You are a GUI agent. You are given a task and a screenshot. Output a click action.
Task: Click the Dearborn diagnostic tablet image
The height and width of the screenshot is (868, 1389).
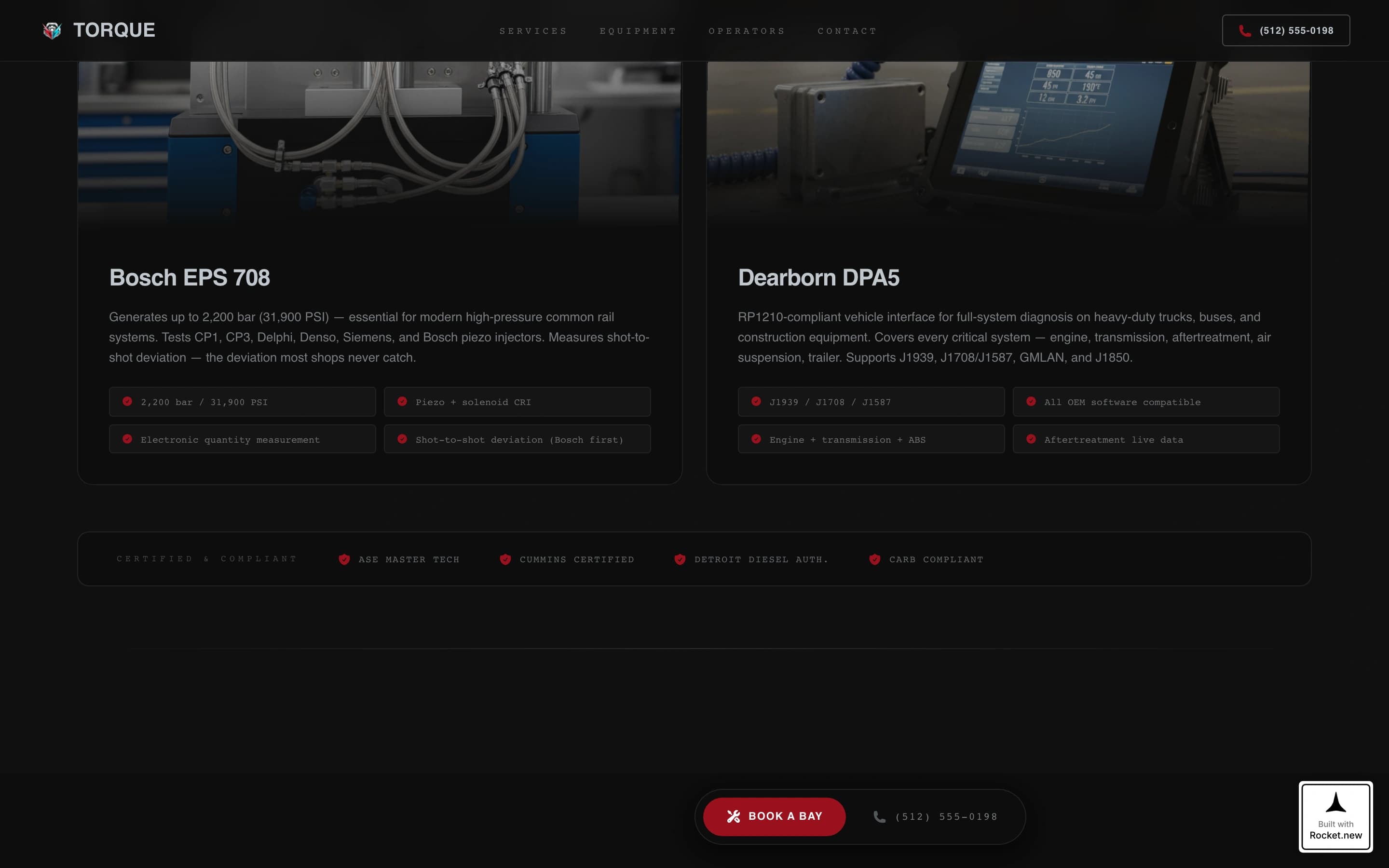(1008, 144)
